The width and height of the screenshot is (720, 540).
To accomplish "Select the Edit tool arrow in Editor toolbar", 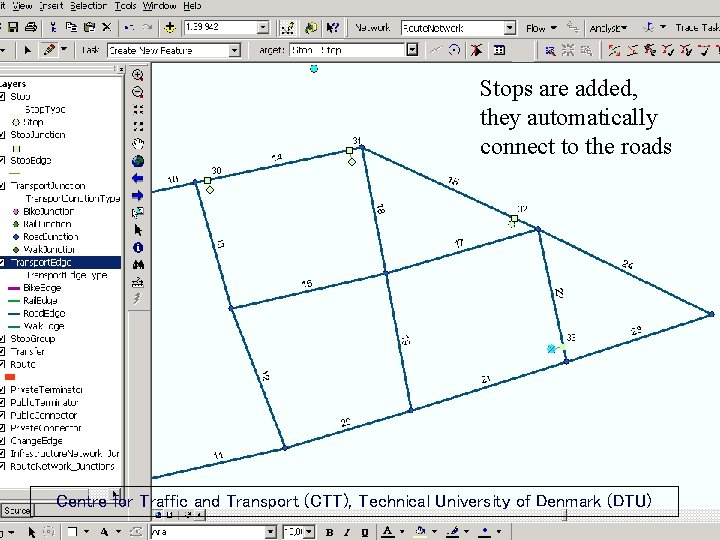I will tap(28, 50).
